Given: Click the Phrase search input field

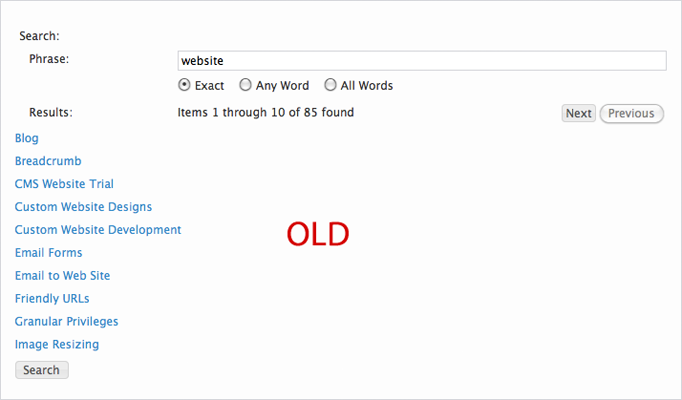Looking at the screenshot, I should 421,61.
